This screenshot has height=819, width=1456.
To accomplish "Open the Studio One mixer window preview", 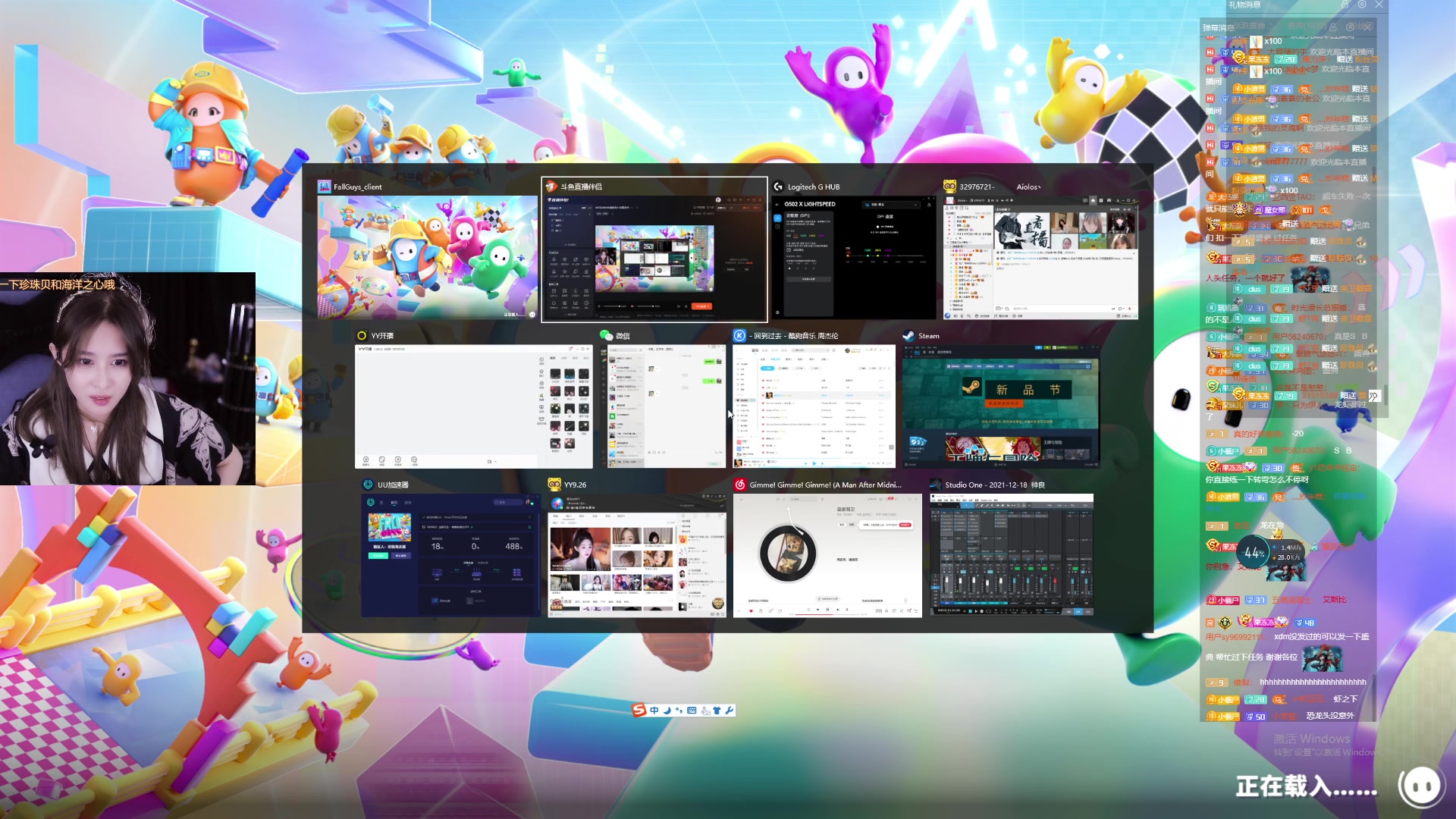I will pyautogui.click(x=1012, y=555).
